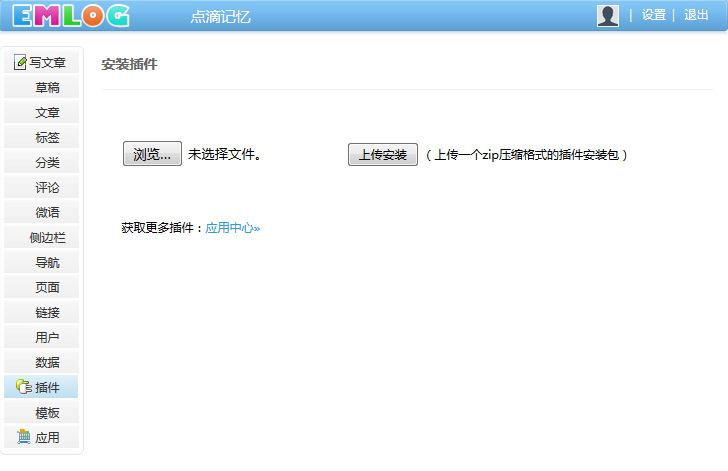Open the 设置 settings link
The height and width of the screenshot is (471, 728).
653,15
